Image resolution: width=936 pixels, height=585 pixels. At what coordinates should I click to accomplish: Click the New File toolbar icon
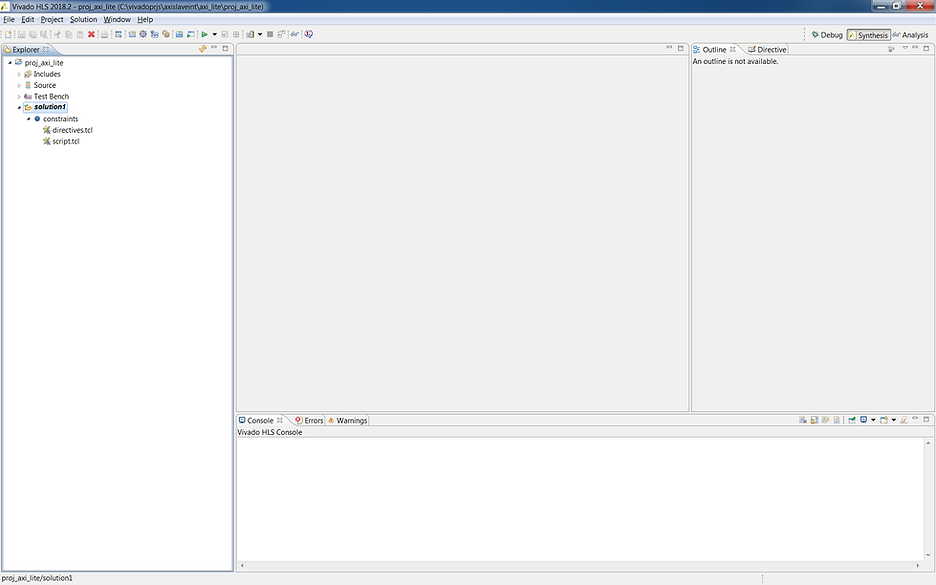[x=8, y=34]
